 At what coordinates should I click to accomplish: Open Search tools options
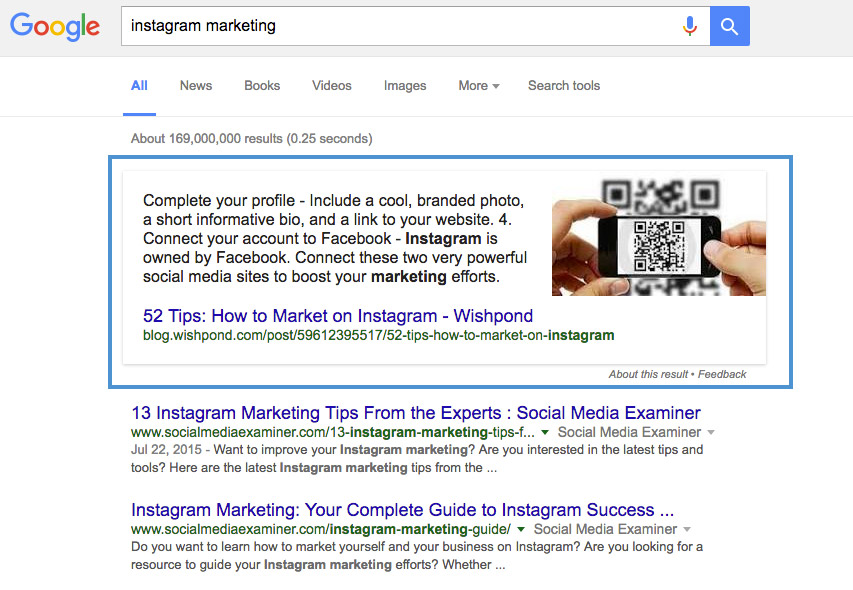(x=564, y=85)
